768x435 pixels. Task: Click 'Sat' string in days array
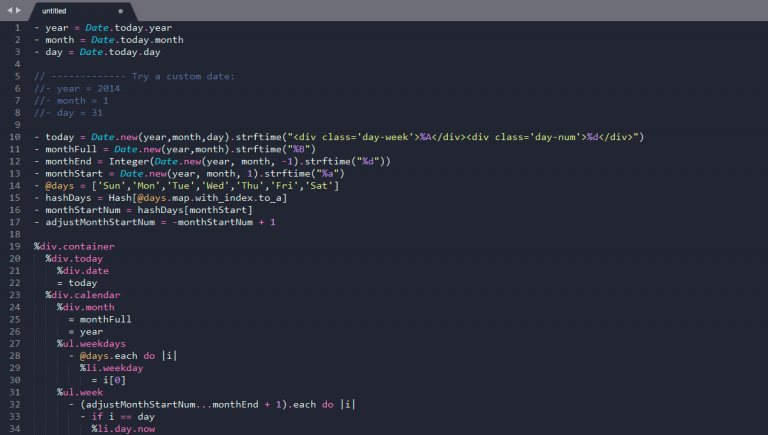point(318,186)
